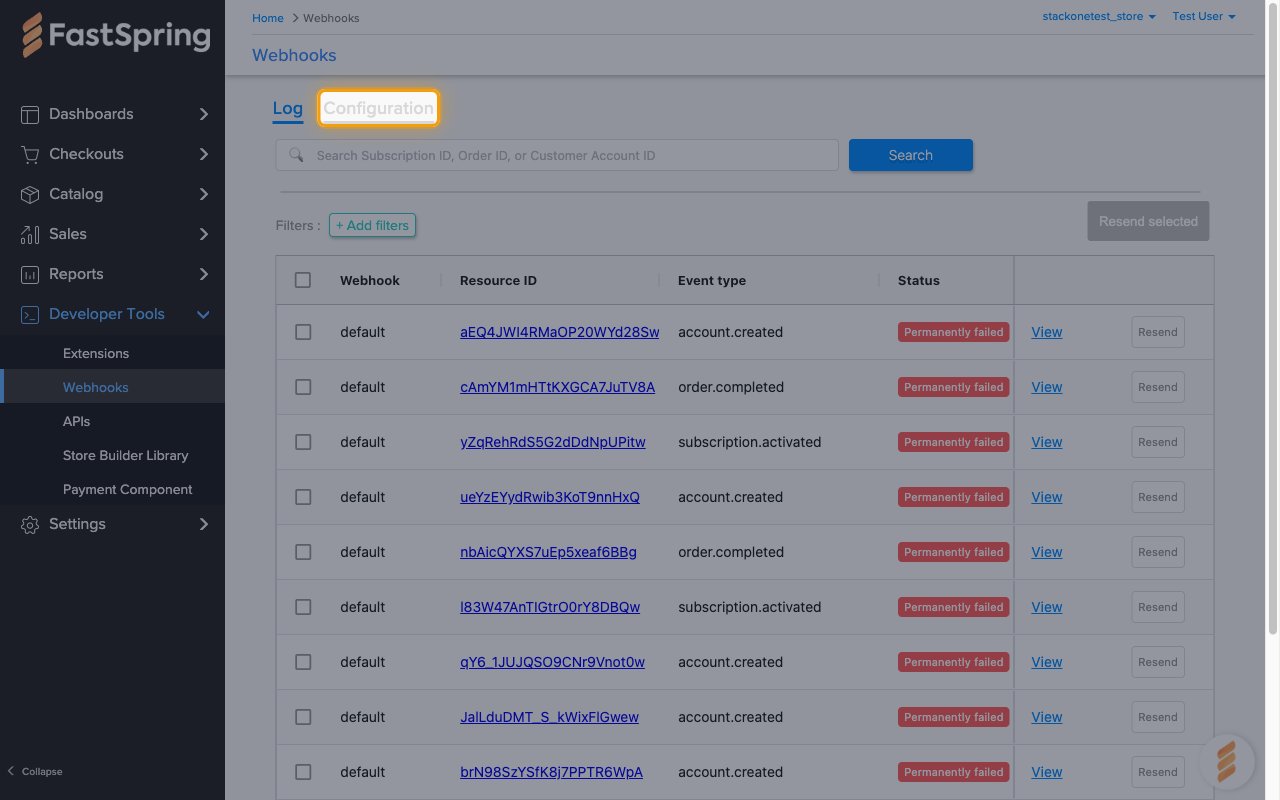Open Extensions under Developer Tools

pos(96,353)
